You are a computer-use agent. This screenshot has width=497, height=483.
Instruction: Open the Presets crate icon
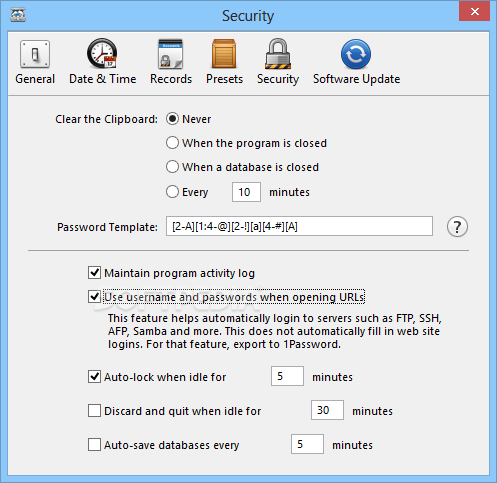(224, 54)
